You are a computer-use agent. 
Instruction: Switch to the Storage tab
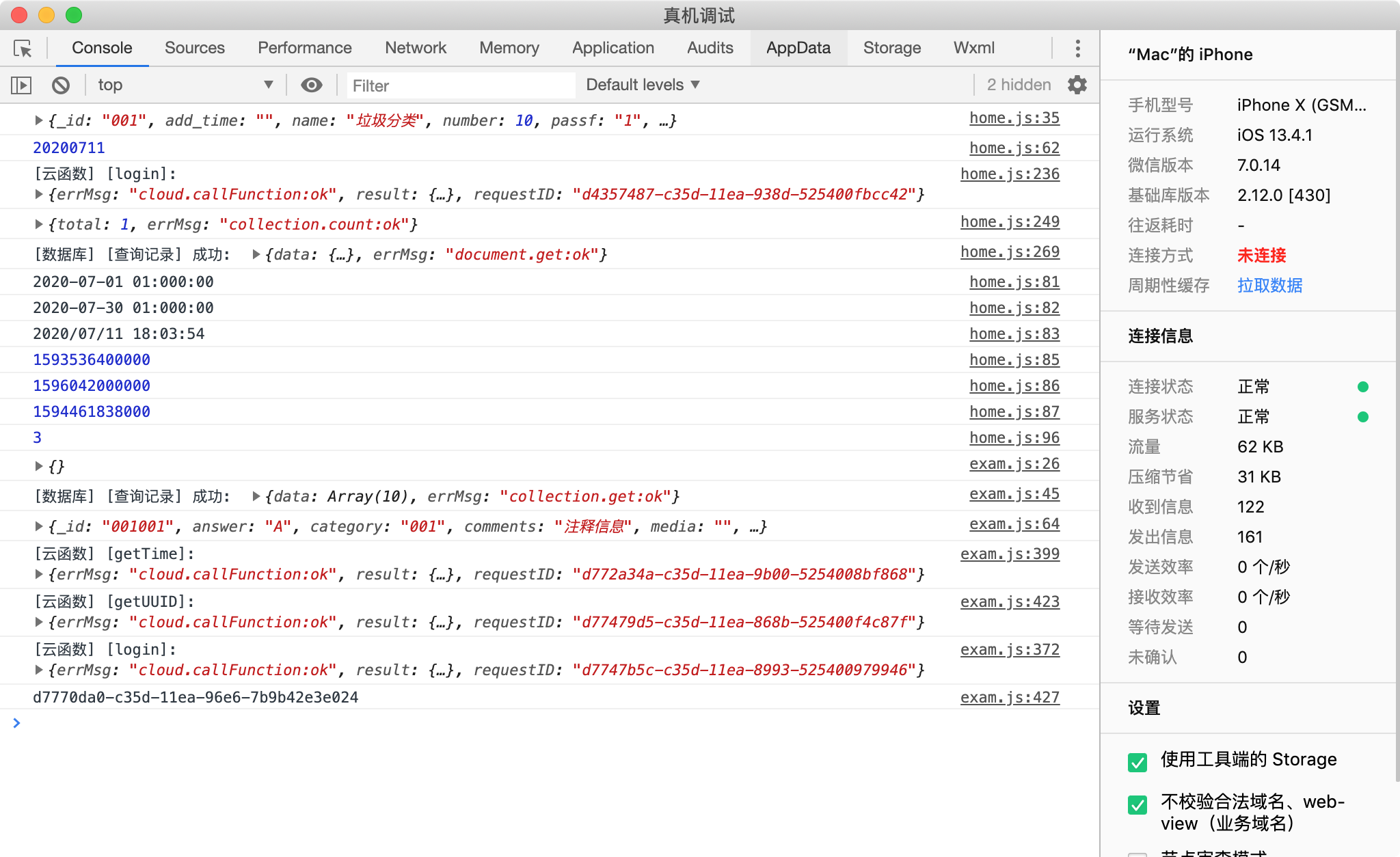tap(891, 48)
